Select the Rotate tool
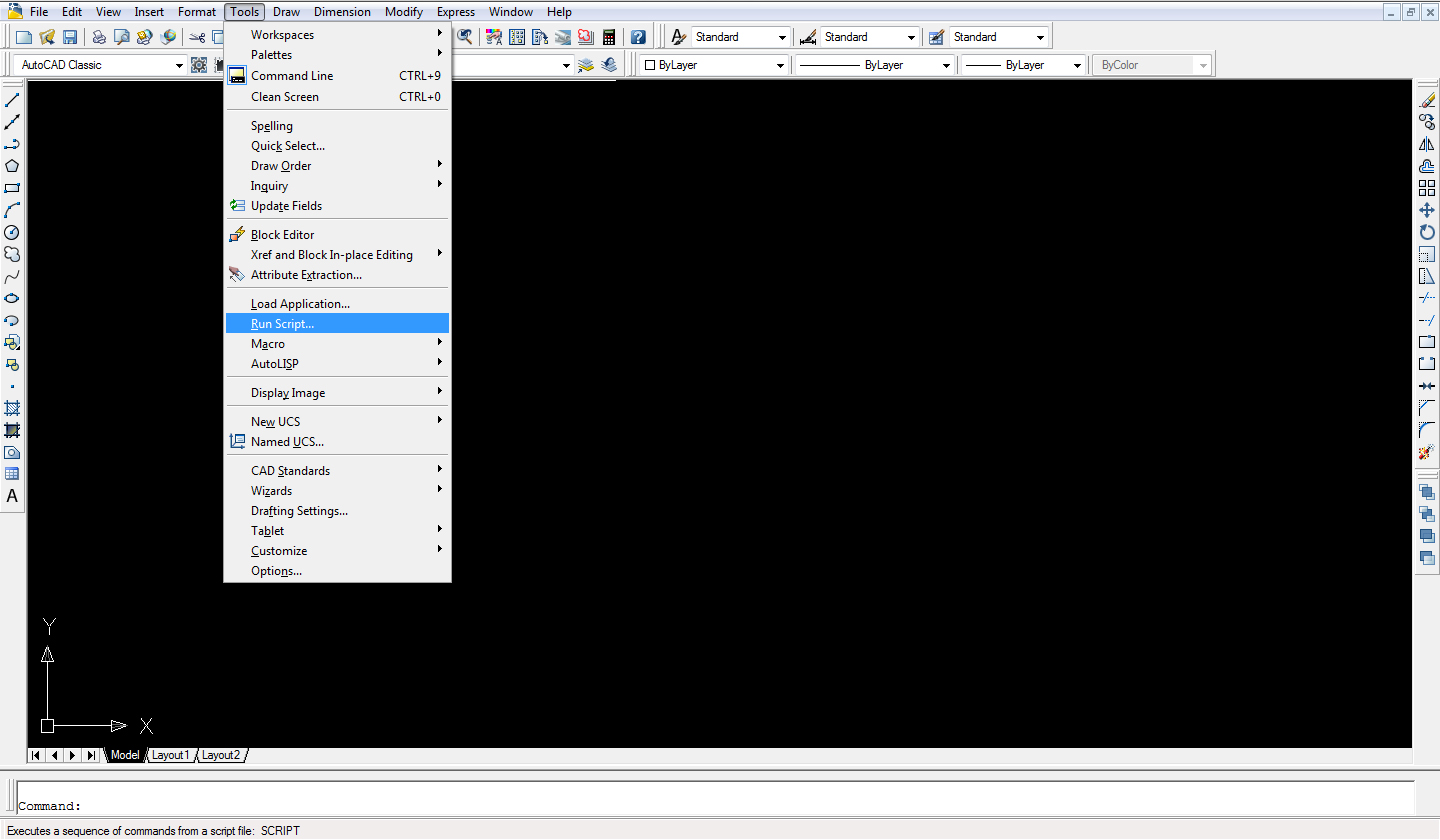The image size is (1440, 840). (x=1427, y=231)
